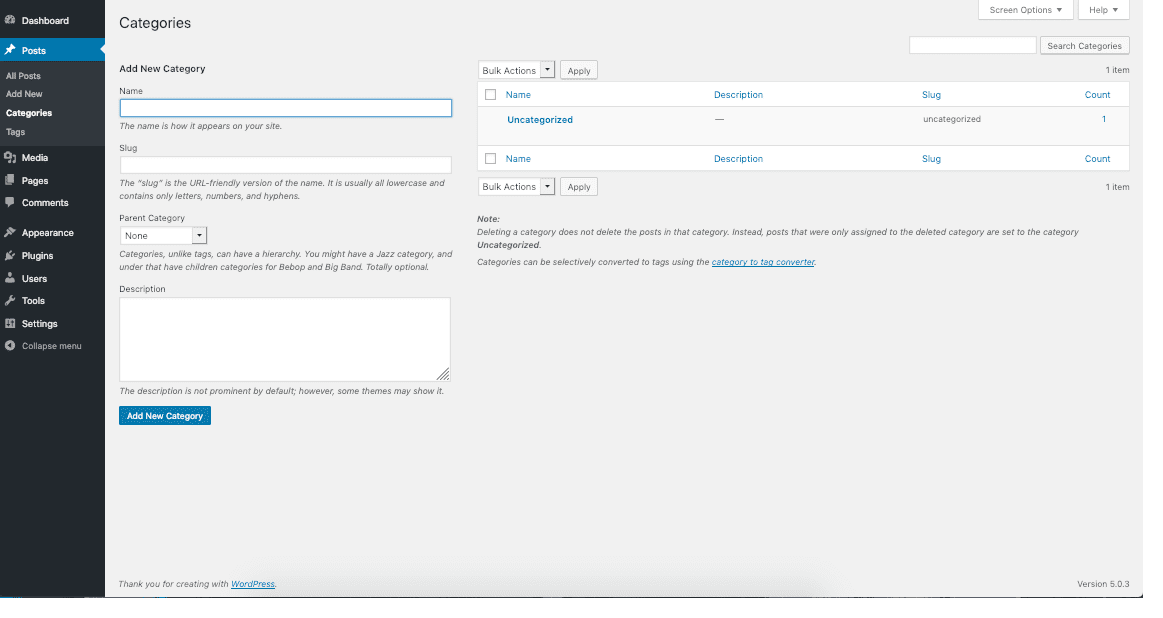The height and width of the screenshot is (618, 1163).
Task: Open Comments via its speech bubble icon
Action: tap(12, 203)
